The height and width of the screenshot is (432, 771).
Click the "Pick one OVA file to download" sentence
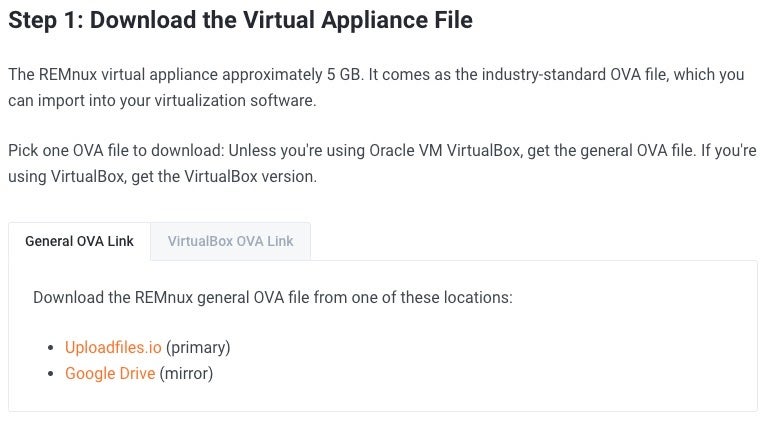115,151
